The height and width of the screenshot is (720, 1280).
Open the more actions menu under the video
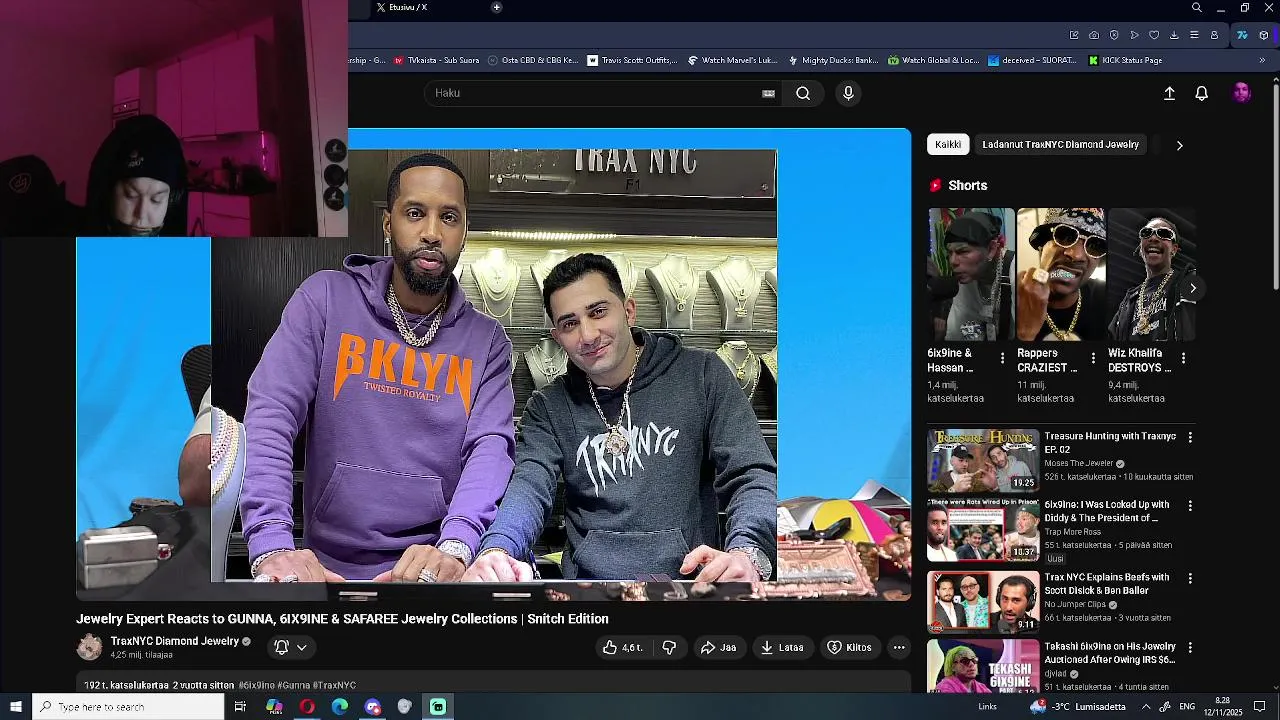[899, 647]
